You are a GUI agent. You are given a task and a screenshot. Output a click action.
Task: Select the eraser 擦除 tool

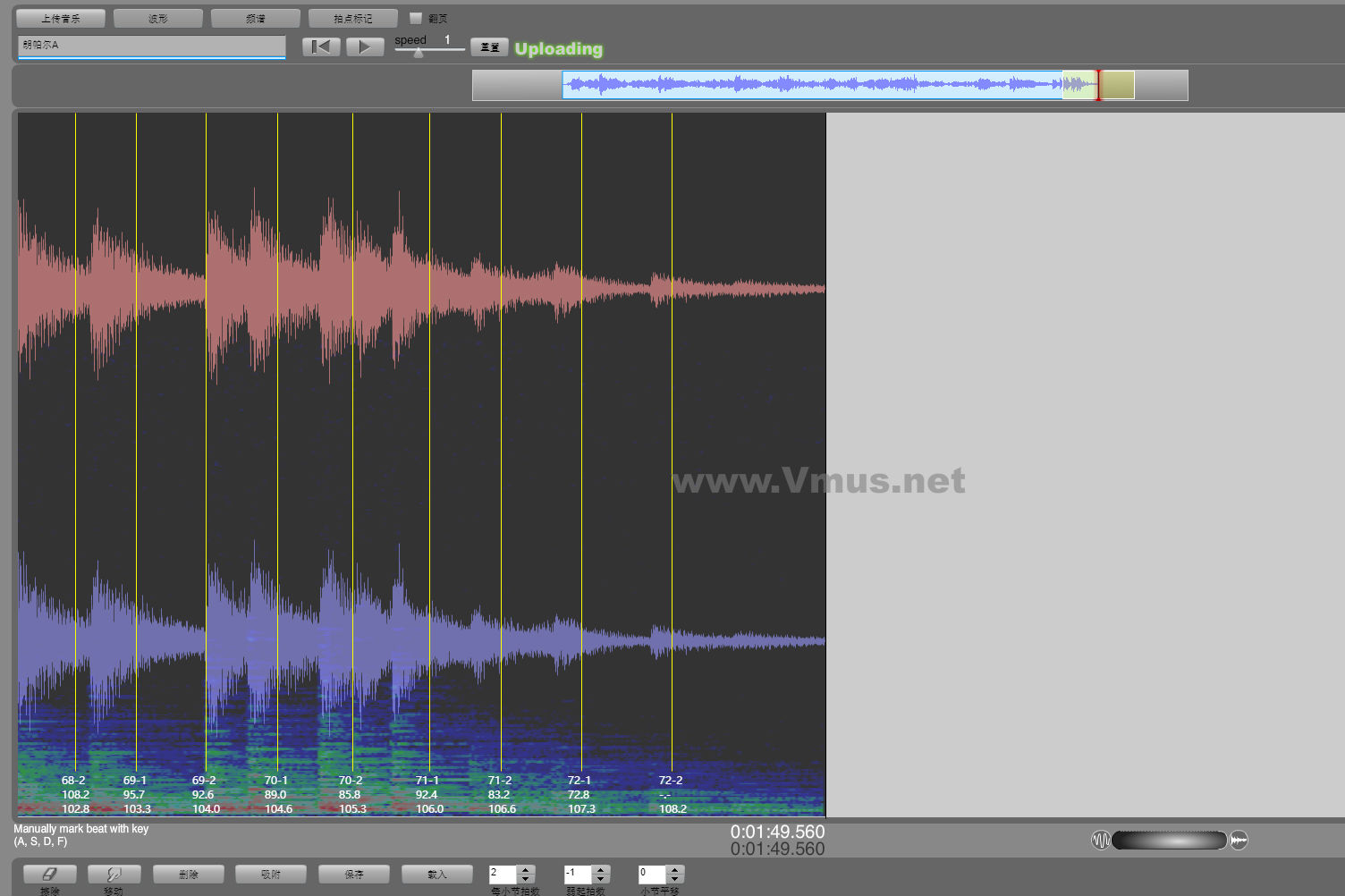click(50, 875)
